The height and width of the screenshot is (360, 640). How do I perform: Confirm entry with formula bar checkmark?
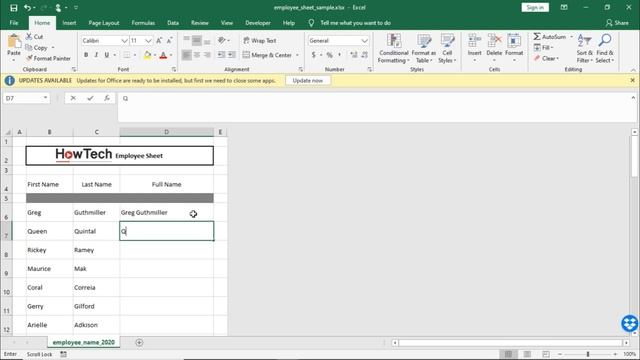coord(90,98)
